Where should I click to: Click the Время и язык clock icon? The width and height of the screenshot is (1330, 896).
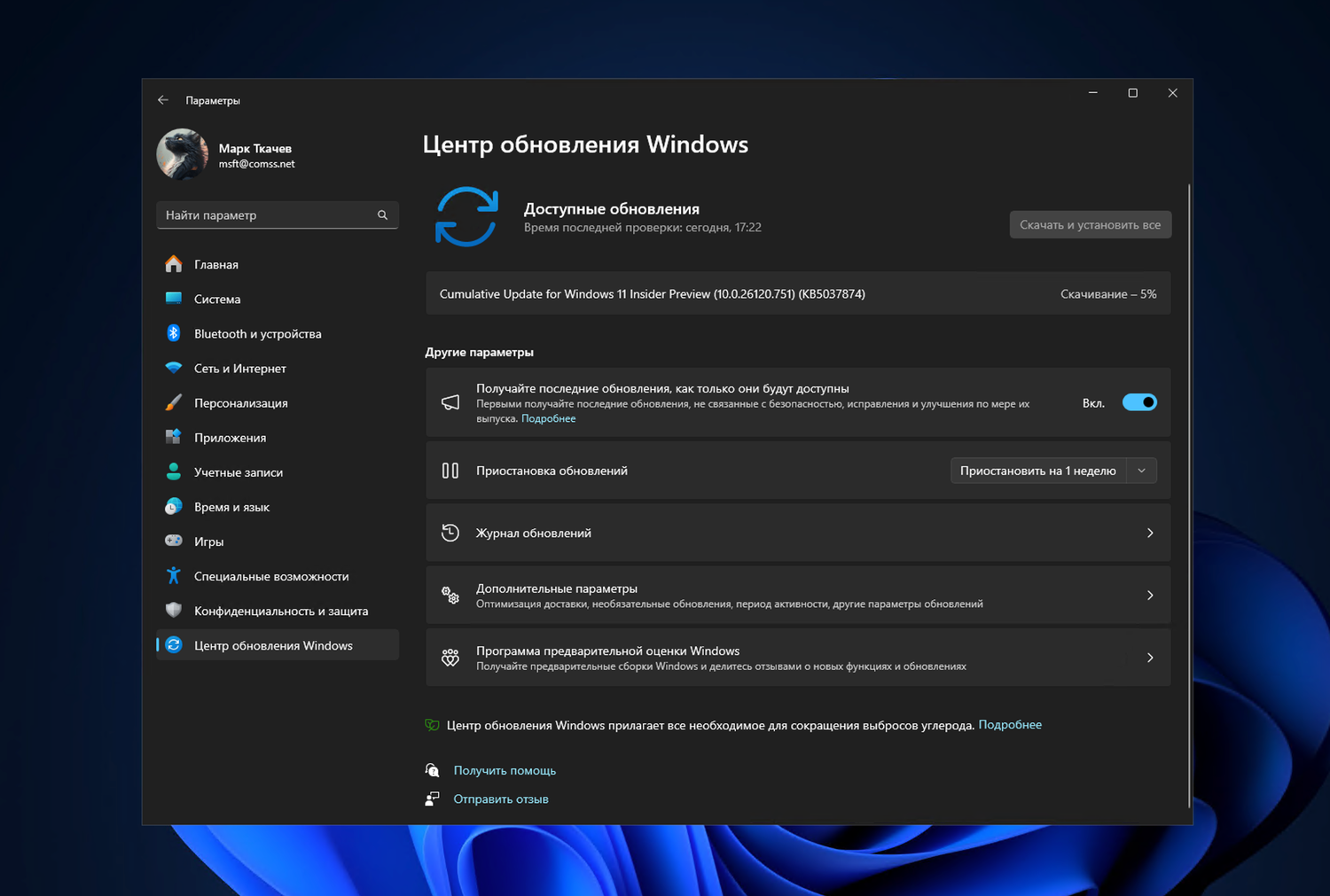174,506
